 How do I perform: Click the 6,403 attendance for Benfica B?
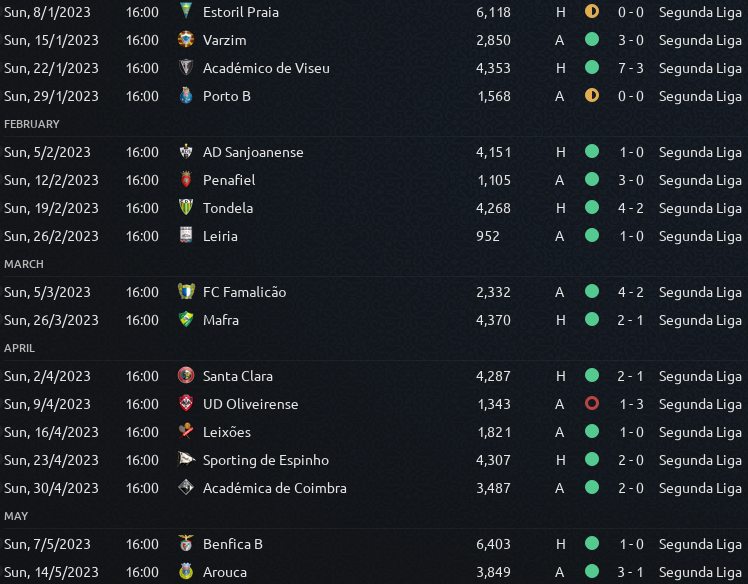(x=493, y=544)
